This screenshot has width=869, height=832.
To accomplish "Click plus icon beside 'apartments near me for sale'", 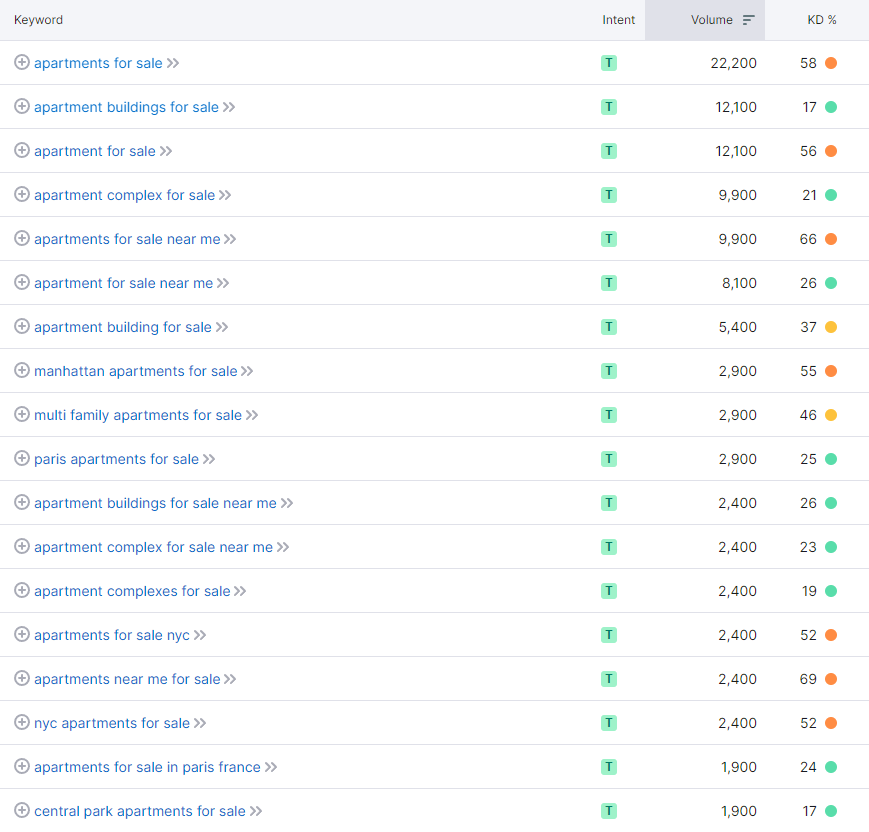I will click(22, 678).
